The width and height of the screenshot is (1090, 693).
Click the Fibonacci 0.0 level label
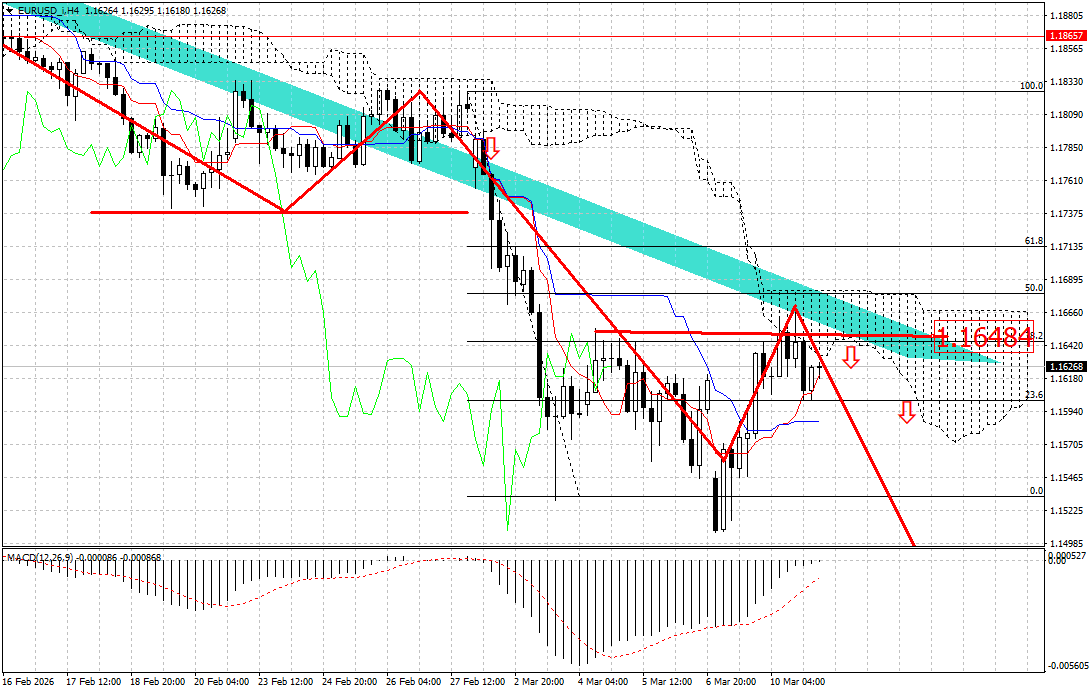pyautogui.click(x=1036, y=491)
